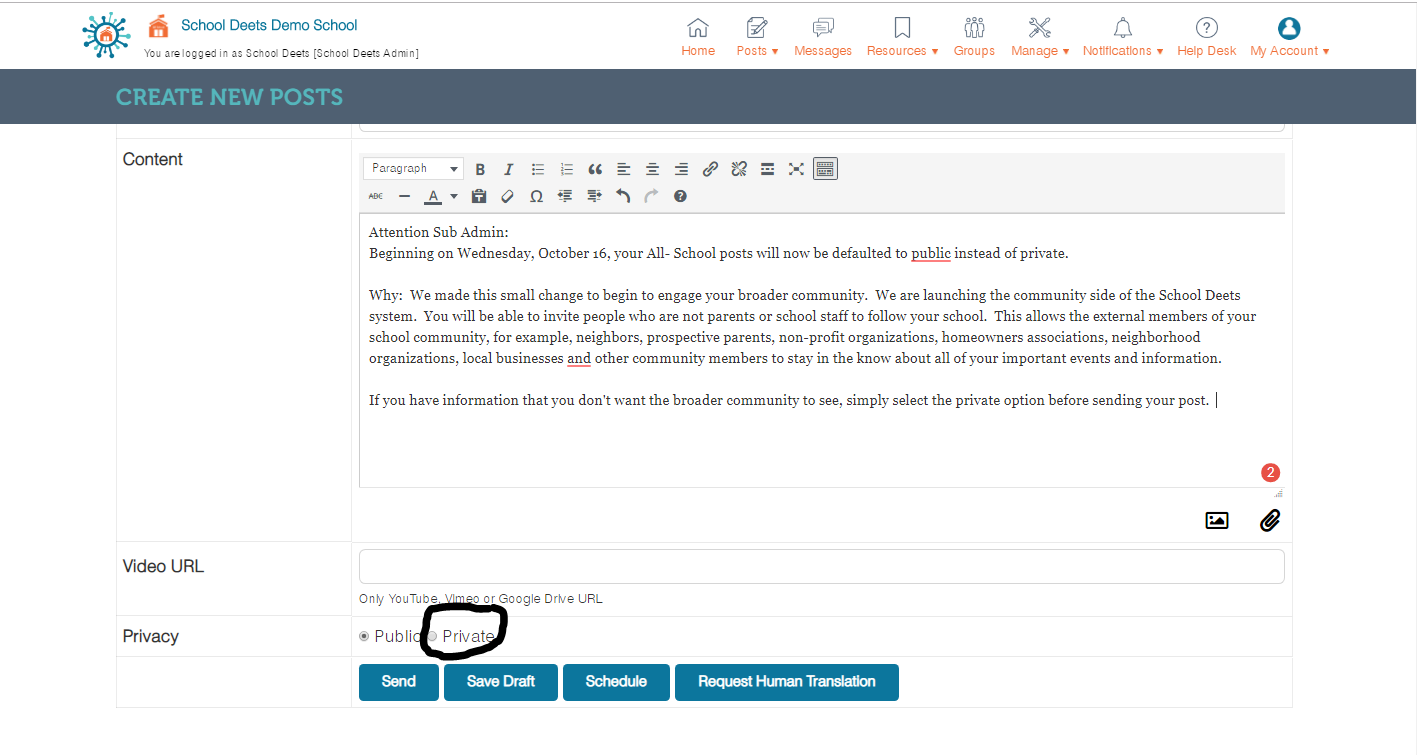Screen dimensions: 1417x755
Task: Open the Help Desk
Action: pyautogui.click(x=1207, y=37)
